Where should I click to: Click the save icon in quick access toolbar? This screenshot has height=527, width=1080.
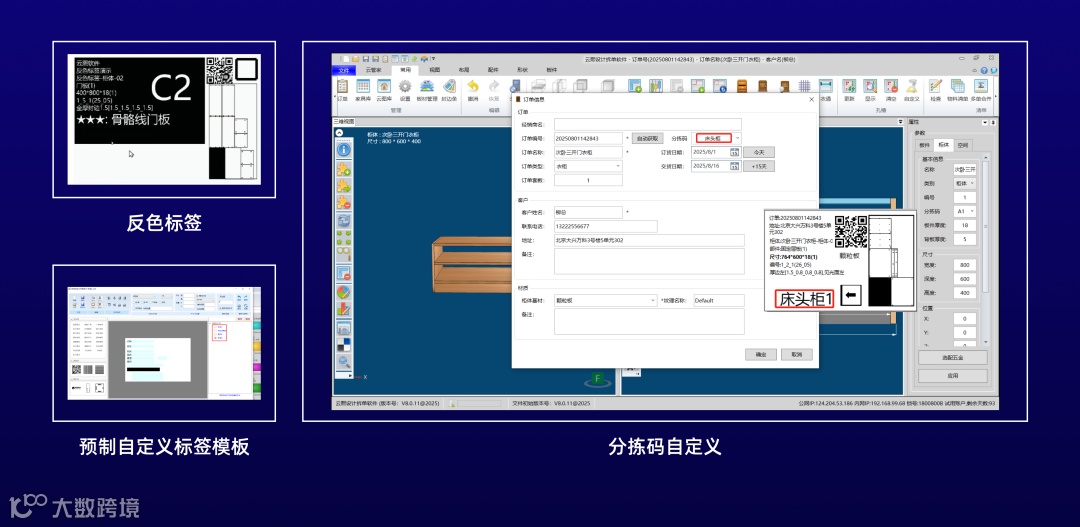click(x=366, y=59)
